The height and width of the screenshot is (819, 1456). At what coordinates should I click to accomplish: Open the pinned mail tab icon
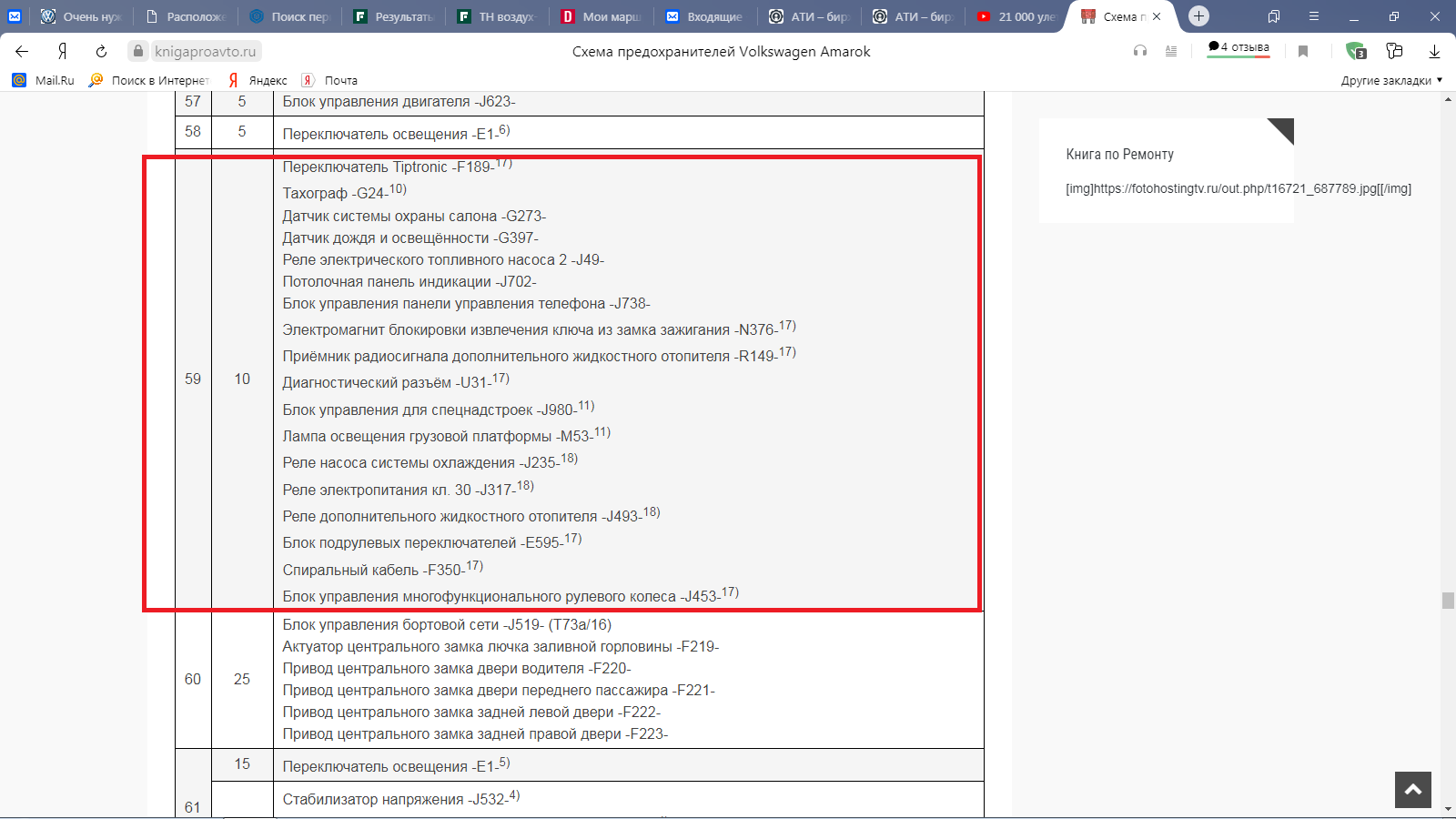tap(15, 16)
